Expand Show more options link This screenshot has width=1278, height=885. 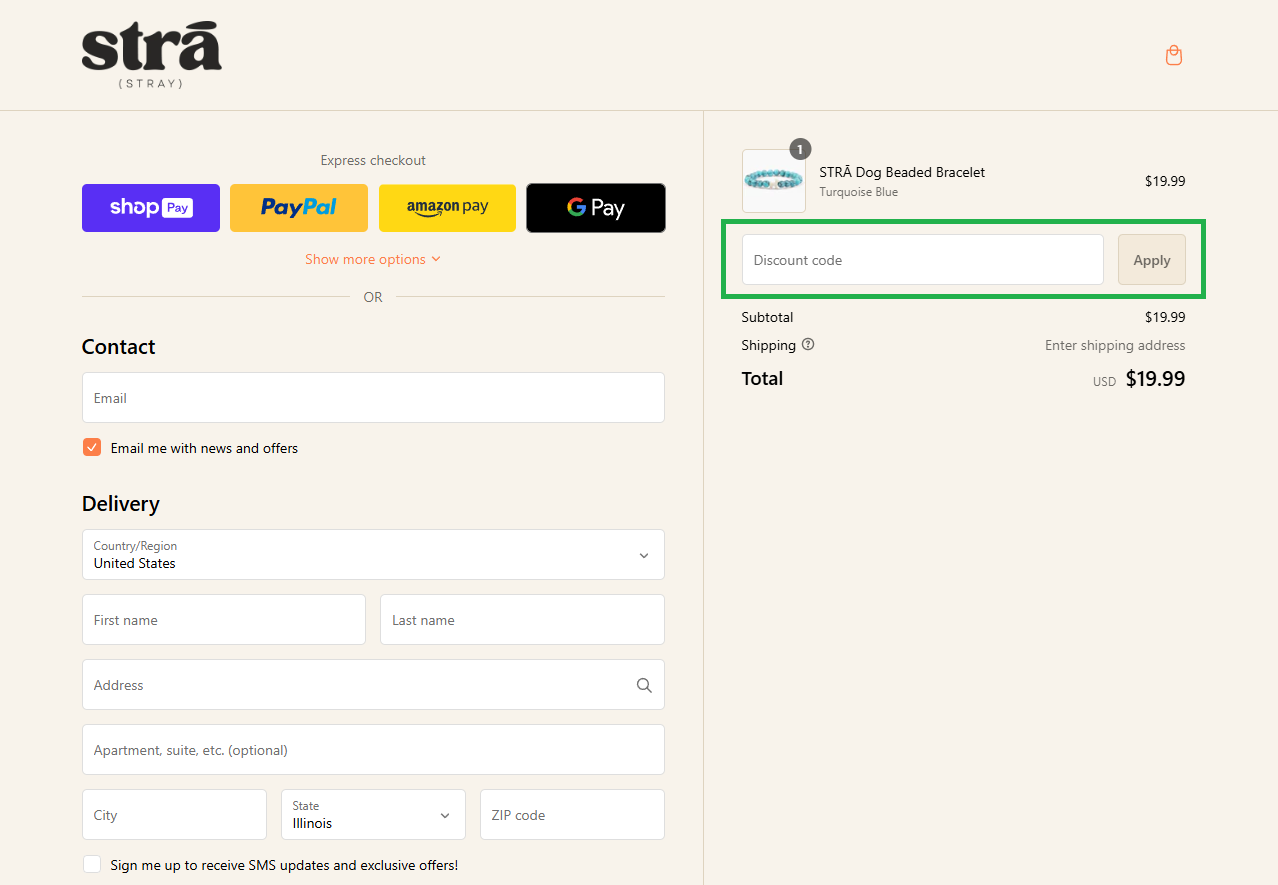(x=373, y=259)
